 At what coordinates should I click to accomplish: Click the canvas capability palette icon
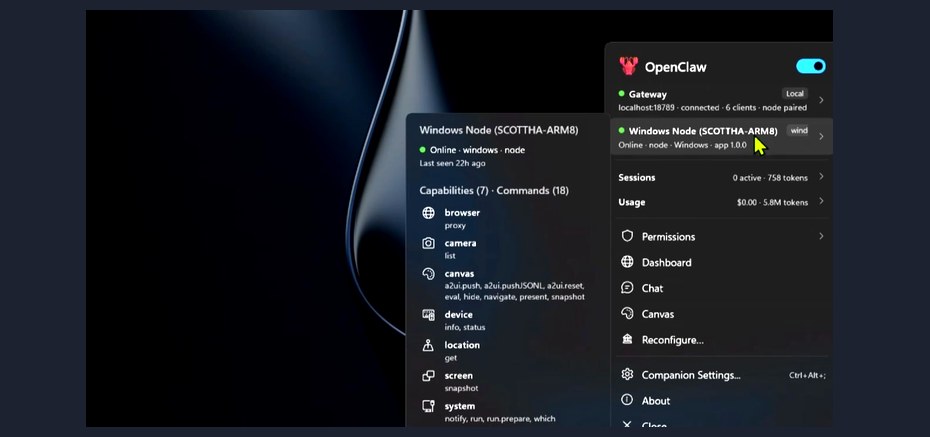tap(428, 274)
